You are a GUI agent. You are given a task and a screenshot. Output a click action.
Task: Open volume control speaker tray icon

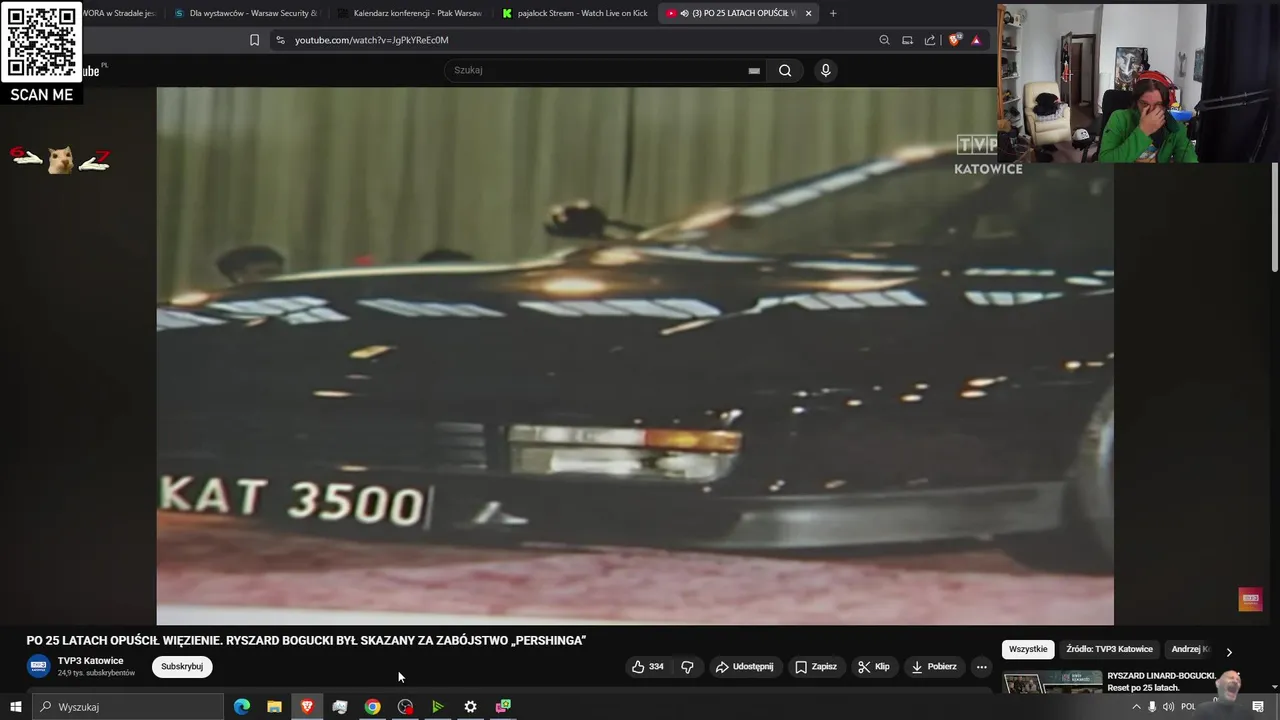click(1168, 706)
